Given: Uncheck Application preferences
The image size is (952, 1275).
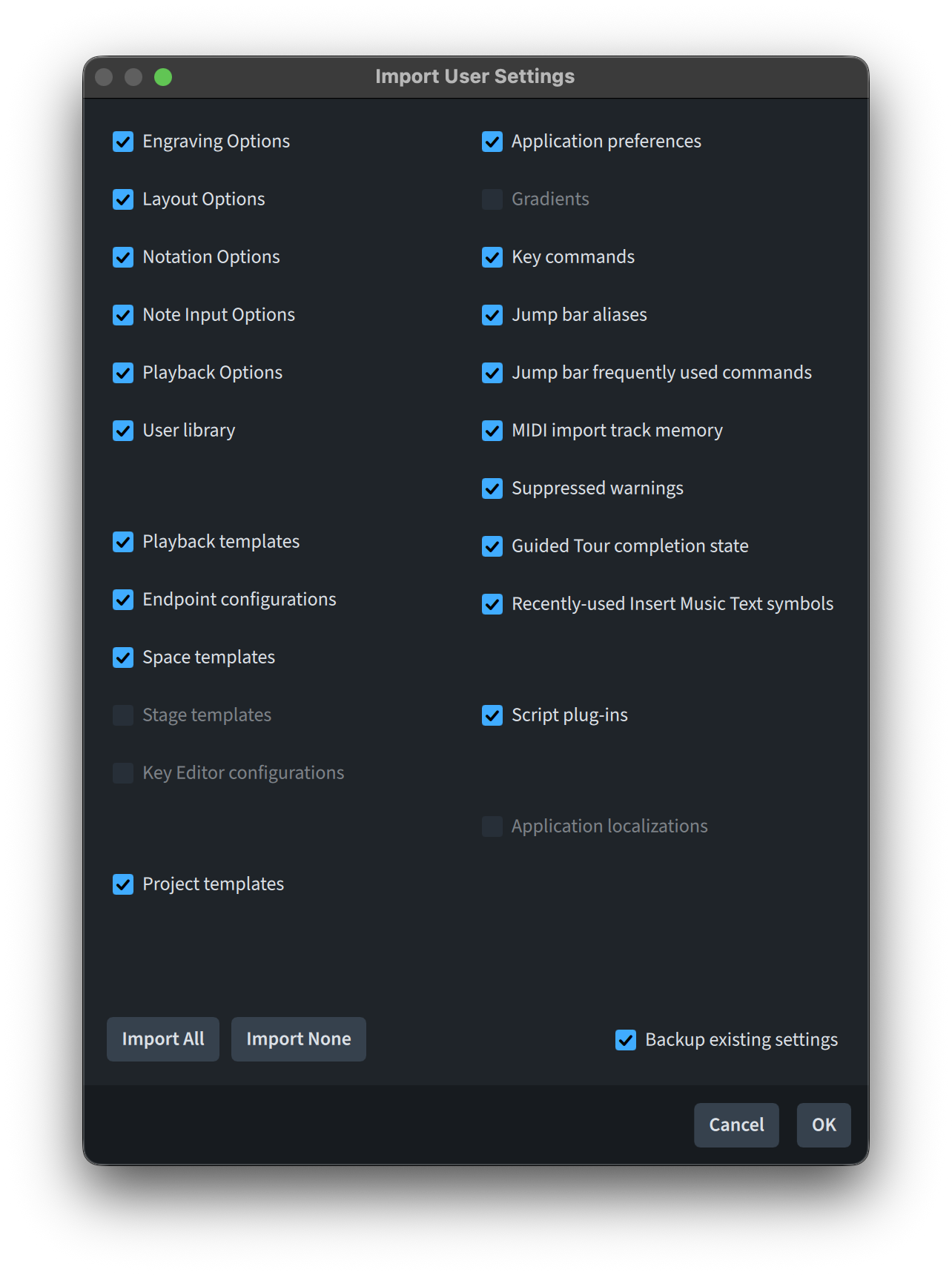Looking at the screenshot, I should (x=492, y=142).
